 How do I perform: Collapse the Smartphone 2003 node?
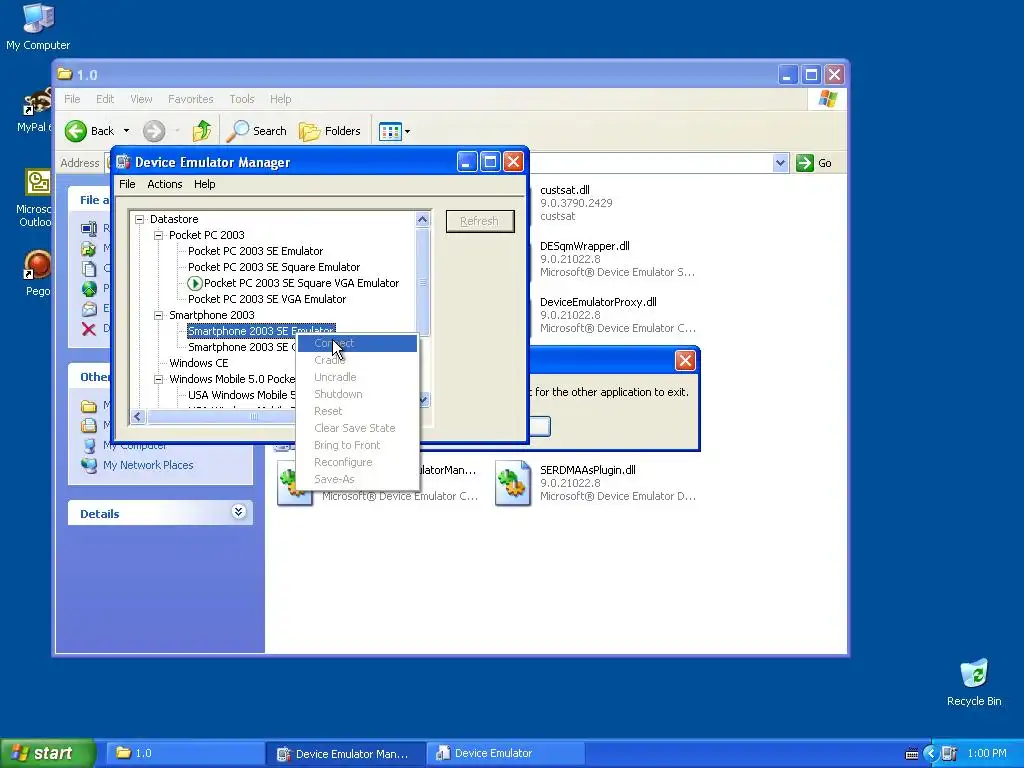tap(158, 315)
